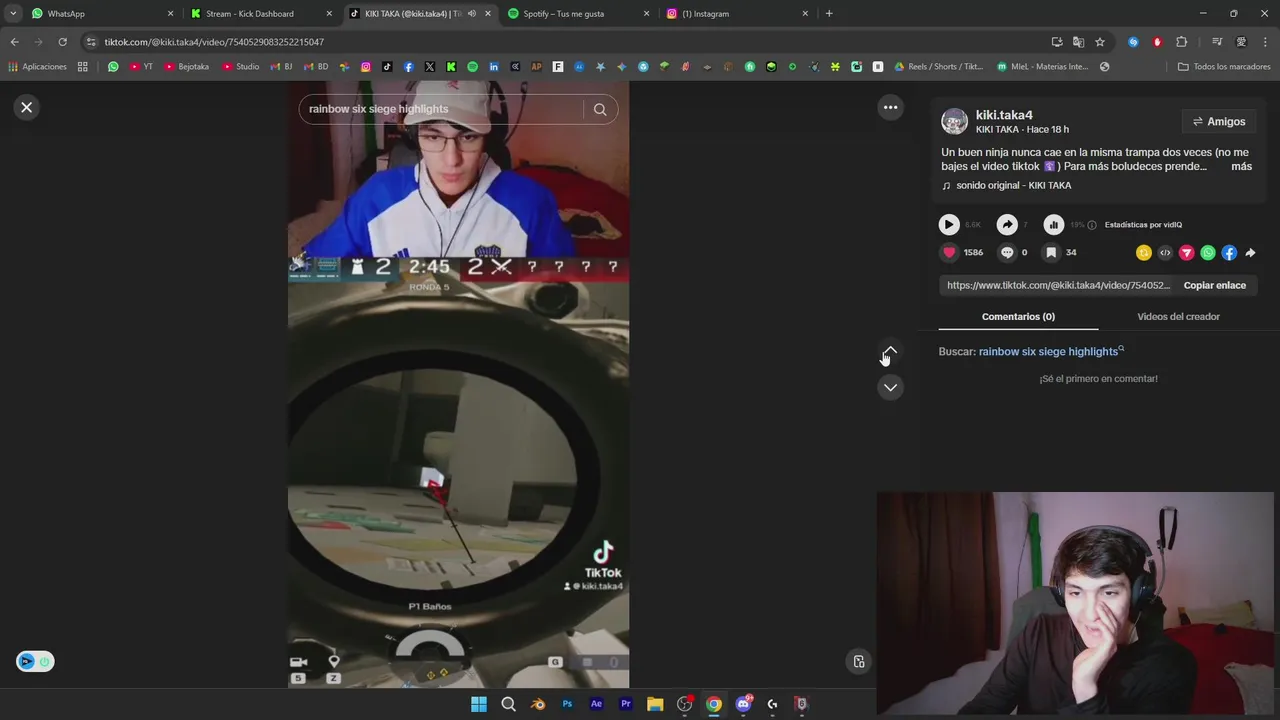Go to next video with down chevron
The width and height of the screenshot is (1280, 720).
(x=890, y=387)
